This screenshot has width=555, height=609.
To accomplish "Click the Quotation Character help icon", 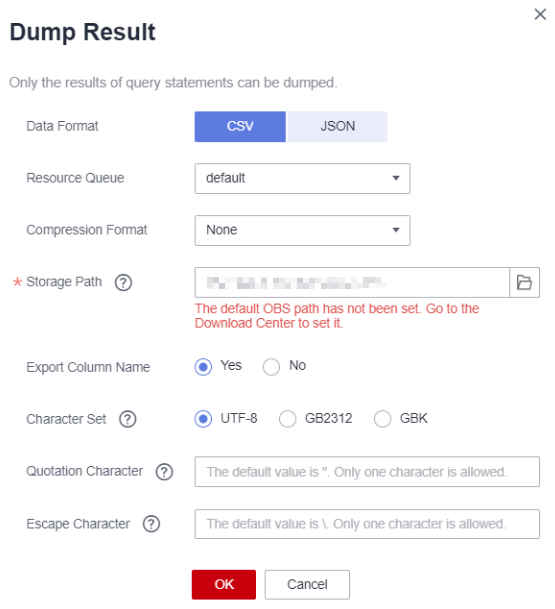I will (x=164, y=472).
